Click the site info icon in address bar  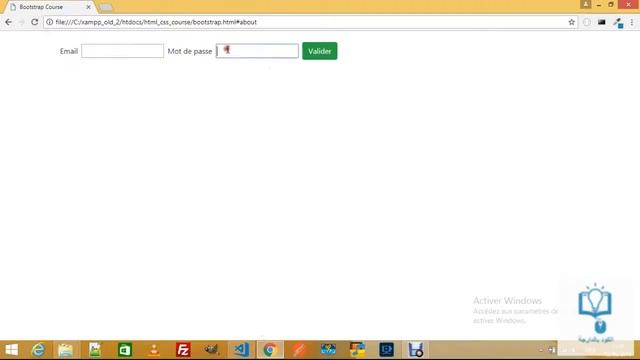(x=49, y=22)
